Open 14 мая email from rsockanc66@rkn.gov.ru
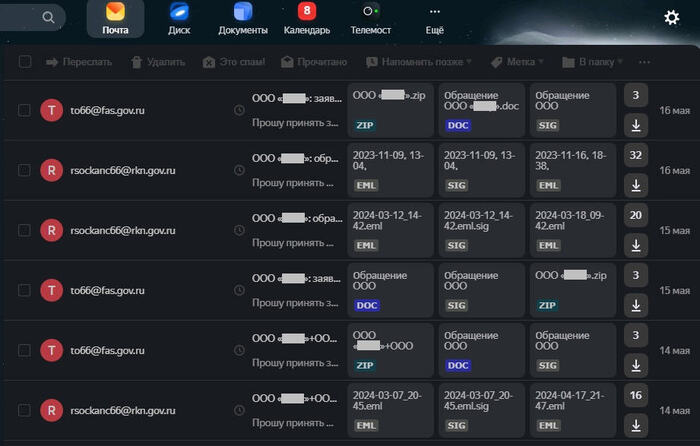 pyautogui.click(x=350, y=410)
